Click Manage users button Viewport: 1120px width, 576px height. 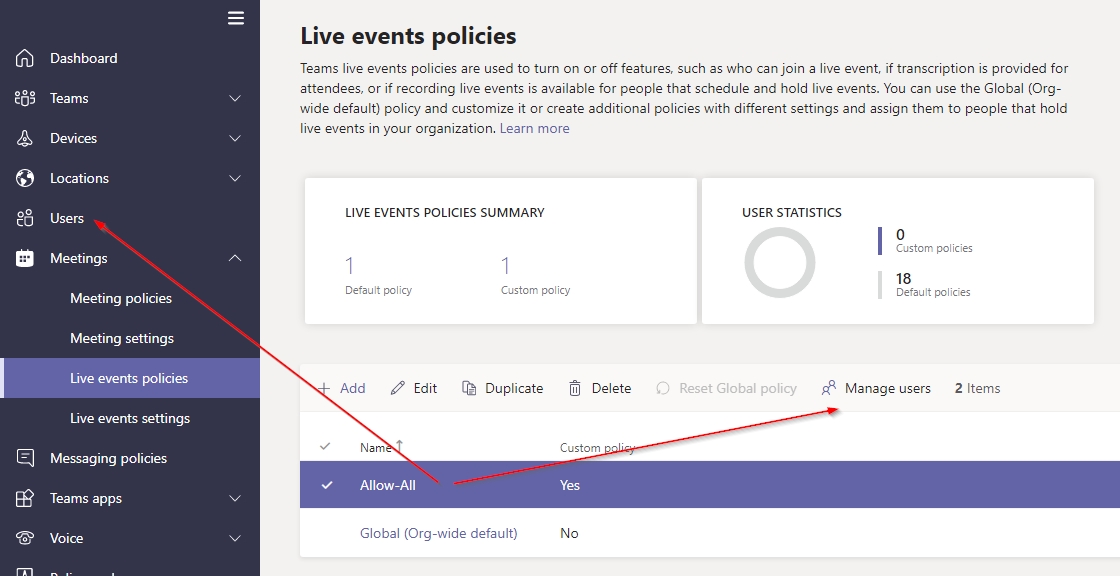click(876, 388)
